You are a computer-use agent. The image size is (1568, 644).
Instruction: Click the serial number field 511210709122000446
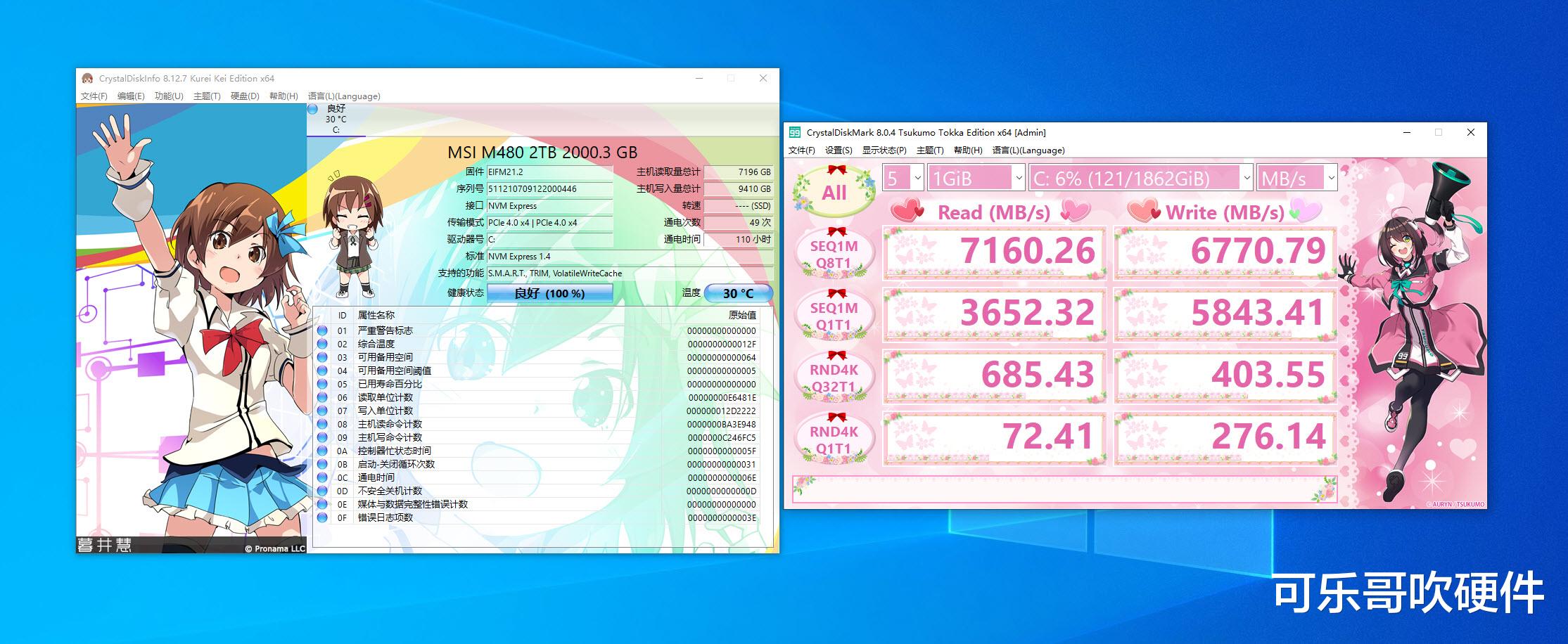coord(549,189)
